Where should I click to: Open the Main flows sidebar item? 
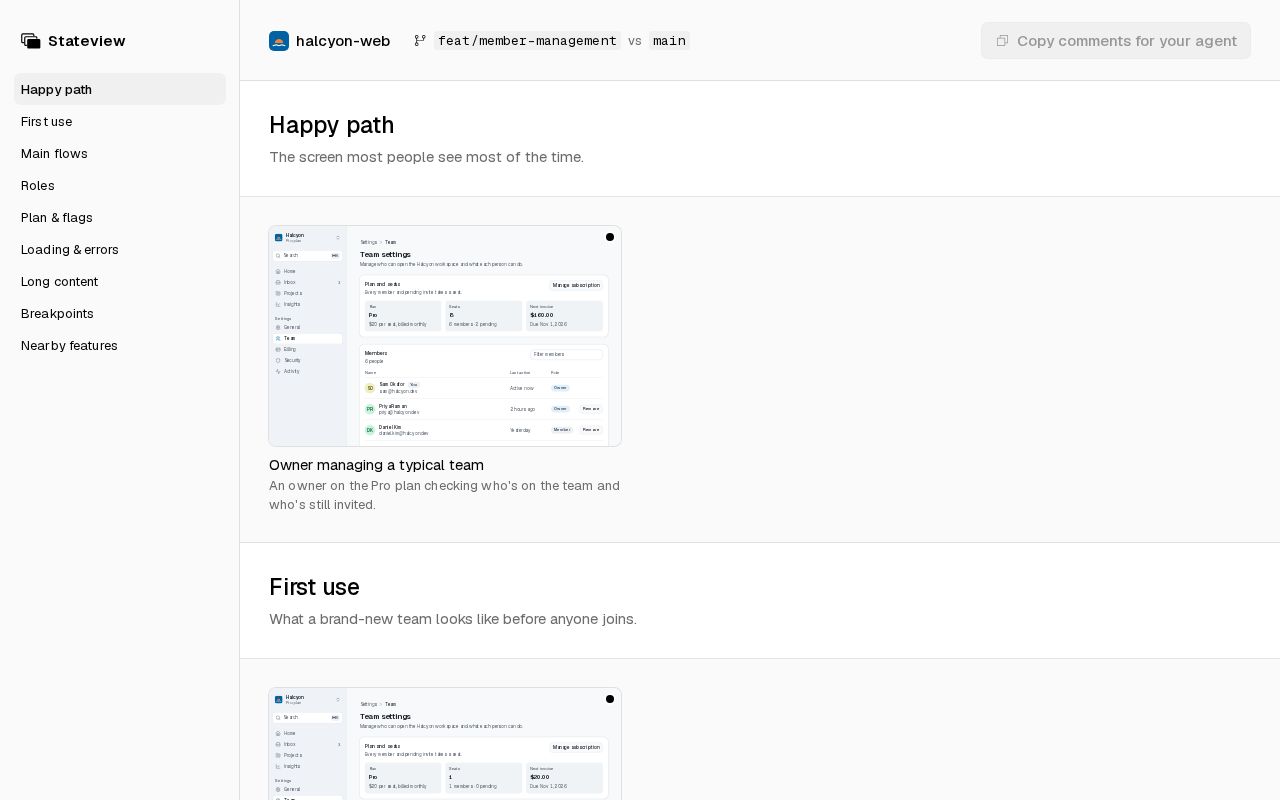coord(120,153)
